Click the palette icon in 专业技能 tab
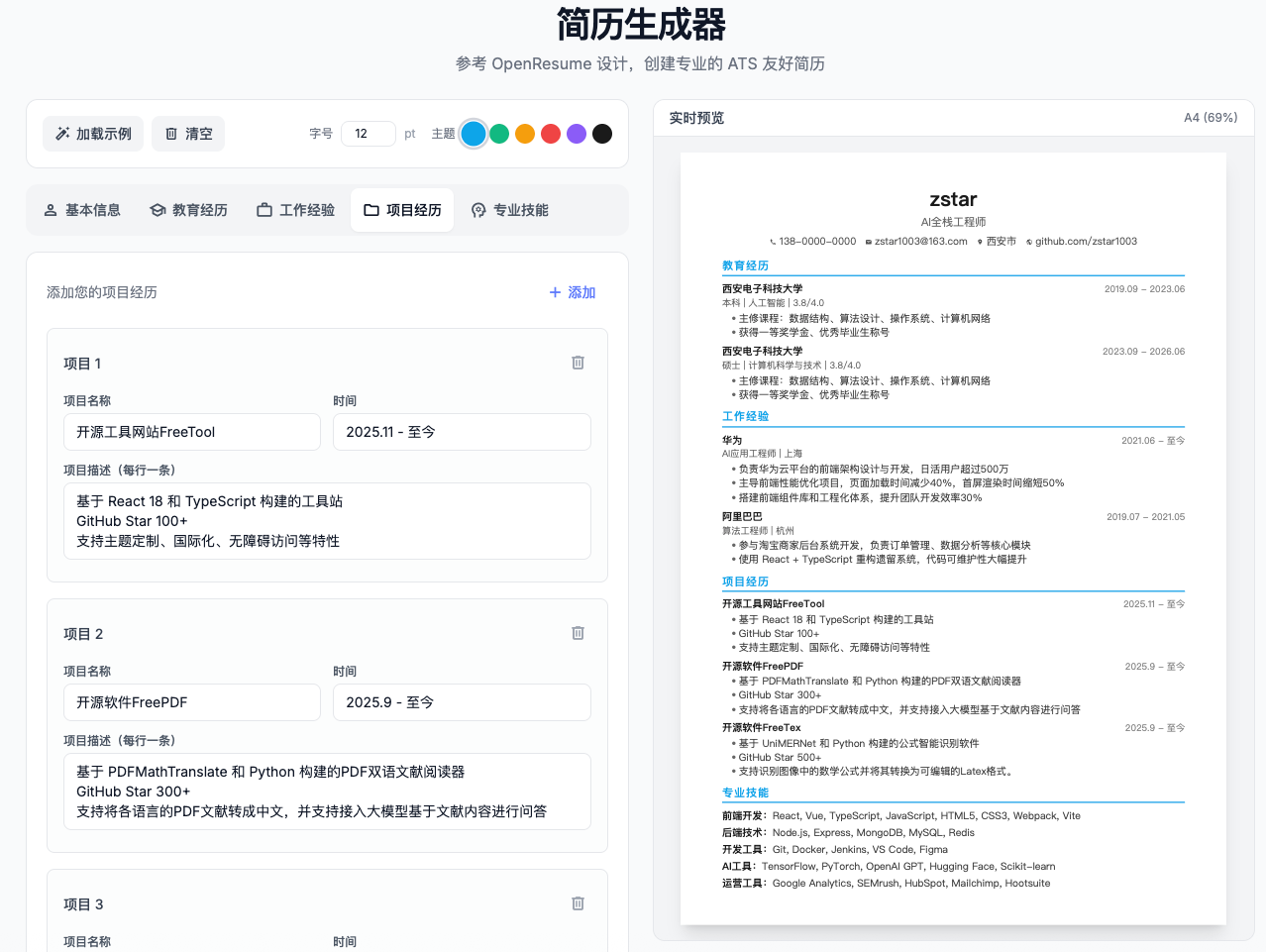The image size is (1266, 952). tap(478, 210)
